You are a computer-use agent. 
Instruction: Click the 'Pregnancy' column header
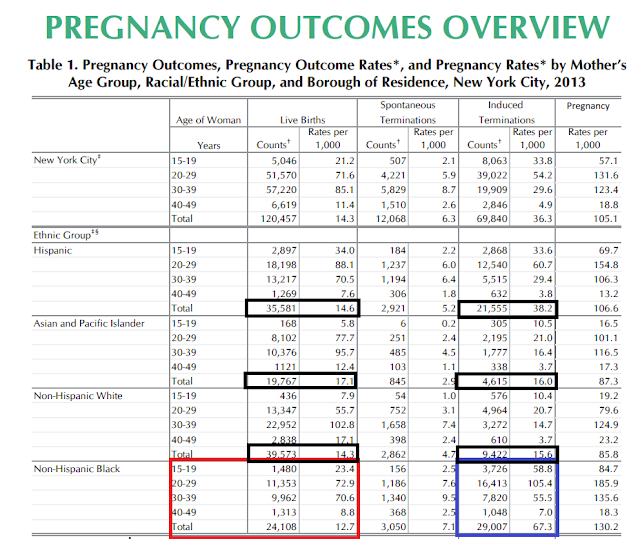tap(588, 106)
